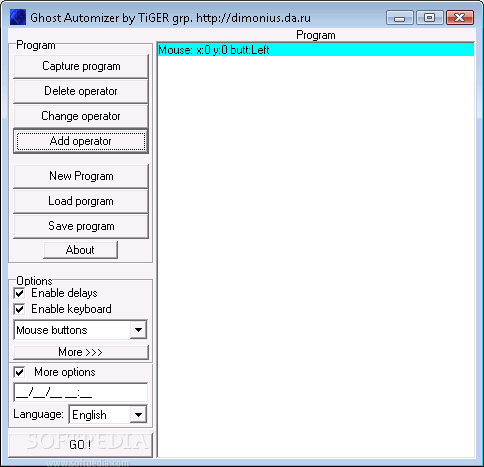Click the Program column header

316,35
